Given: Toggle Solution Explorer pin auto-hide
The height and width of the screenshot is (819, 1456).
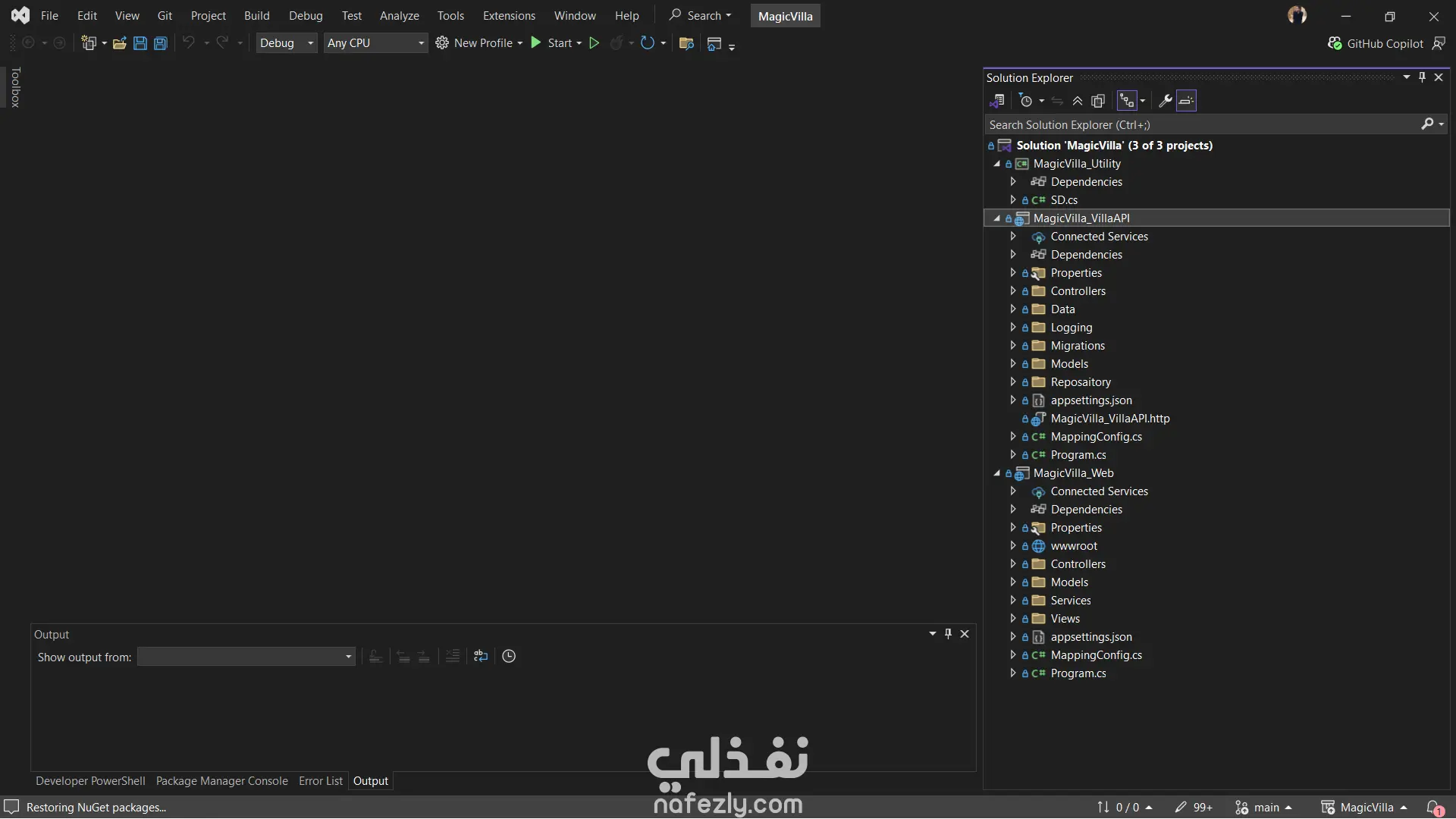Looking at the screenshot, I should 1422,77.
